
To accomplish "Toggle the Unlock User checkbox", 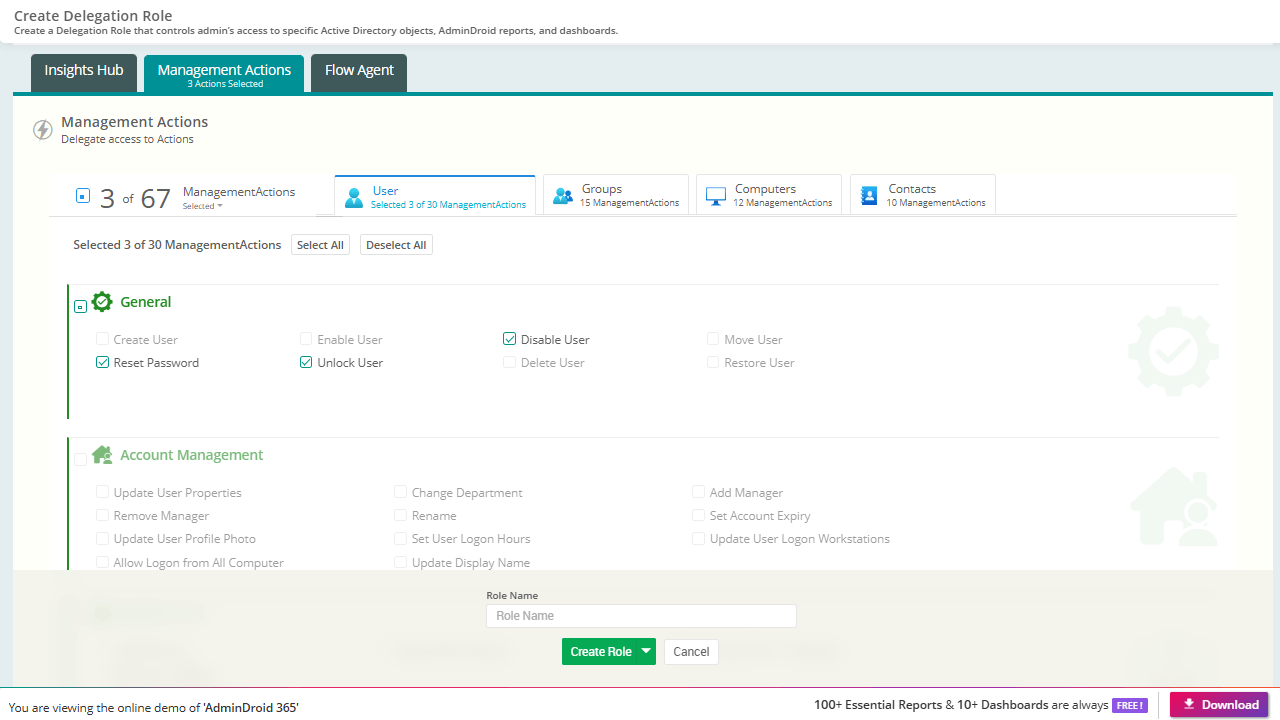I will [x=306, y=362].
